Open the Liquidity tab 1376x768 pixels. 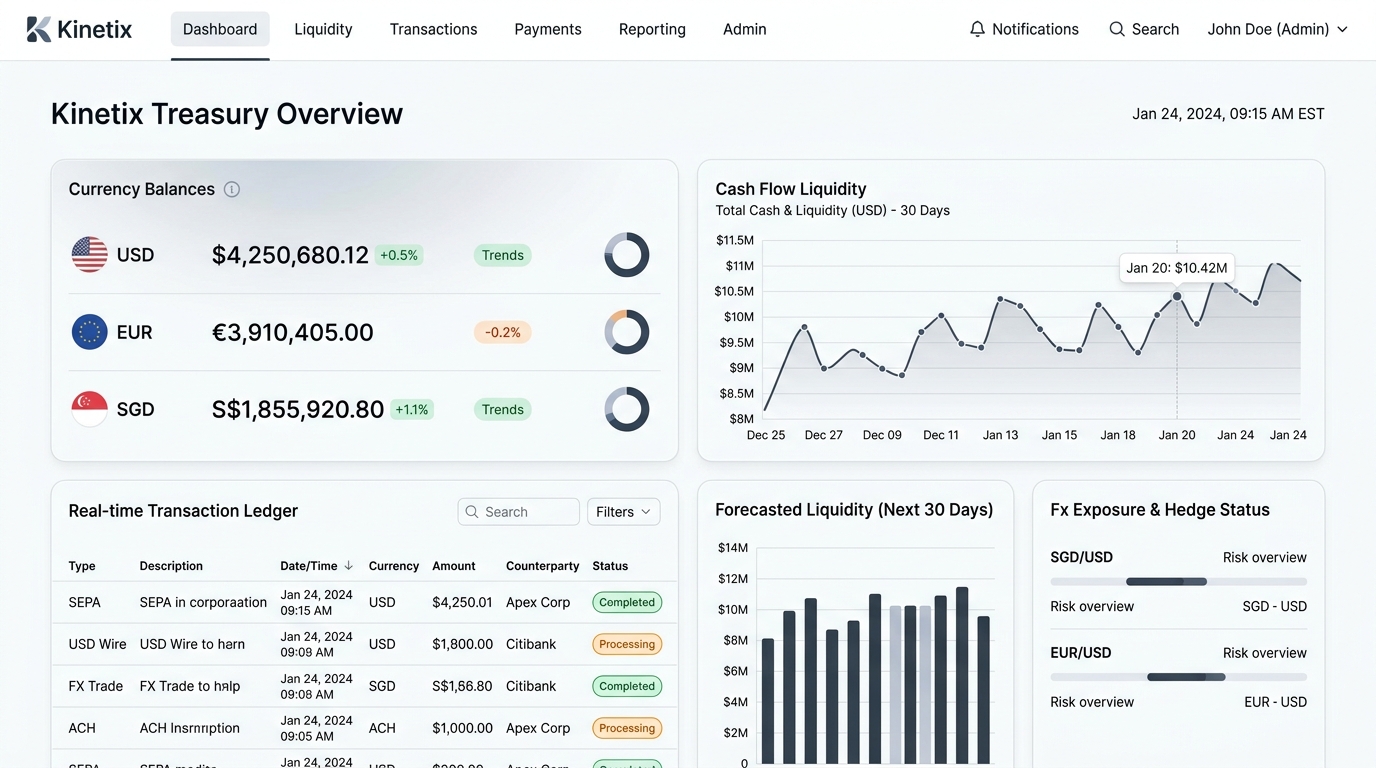pos(323,29)
